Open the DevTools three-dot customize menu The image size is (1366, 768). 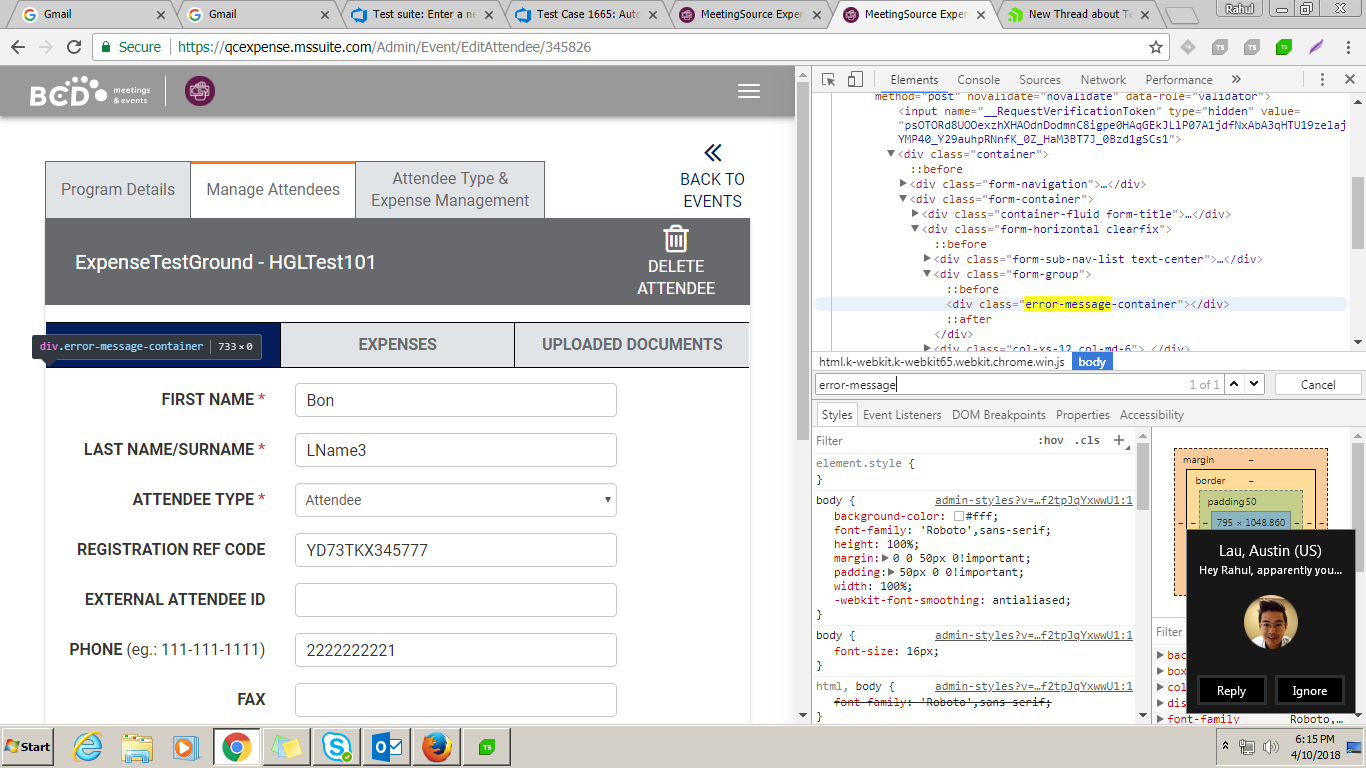pyautogui.click(x=1322, y=80)
